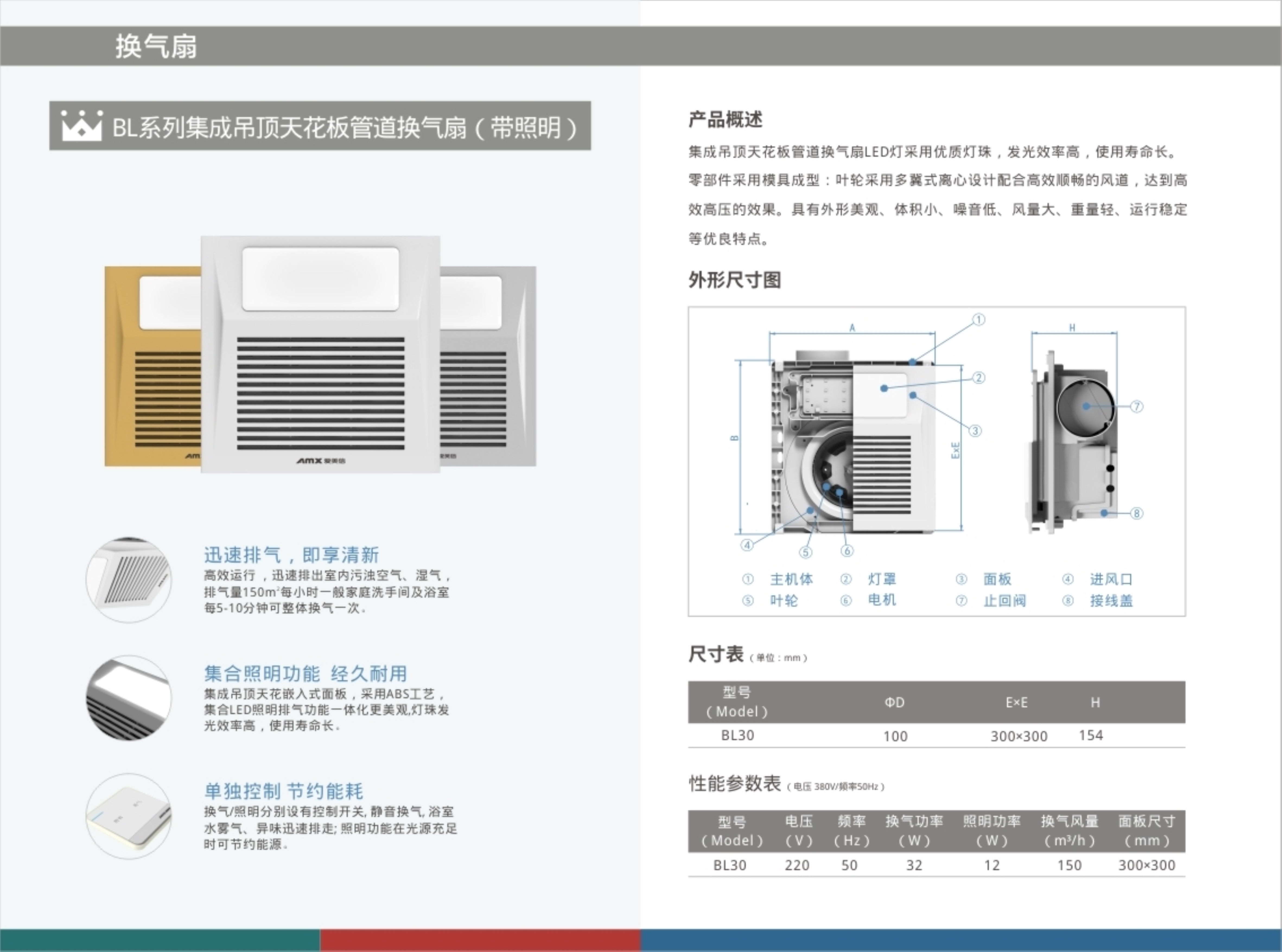This screenshot has height=952, width=1282.
Task: Click the 外形尺寸图 section heading
Action: 735,280
